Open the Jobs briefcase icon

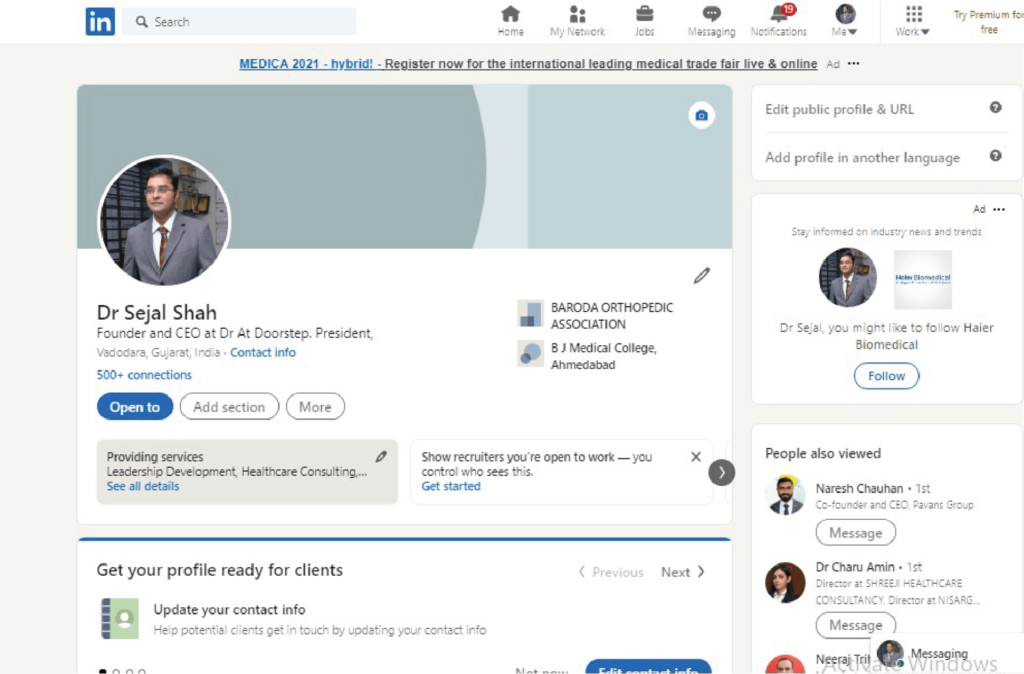click(x=645, y=21)
